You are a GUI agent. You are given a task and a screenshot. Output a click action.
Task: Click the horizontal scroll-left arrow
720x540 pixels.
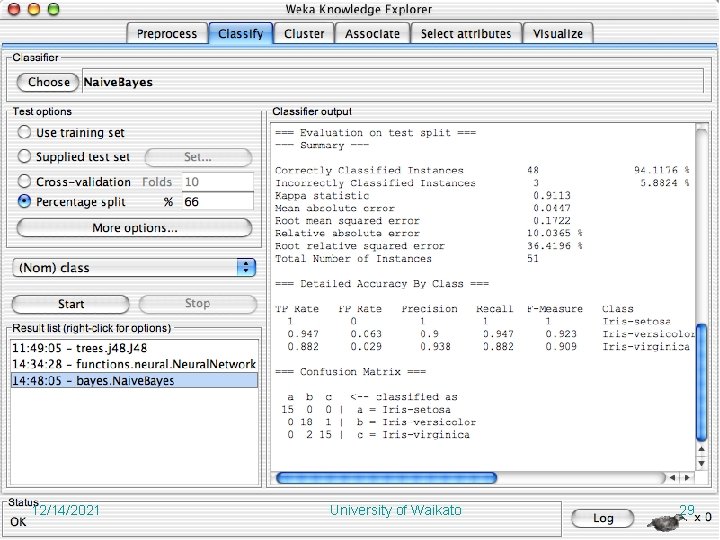(x=673, y=478)
